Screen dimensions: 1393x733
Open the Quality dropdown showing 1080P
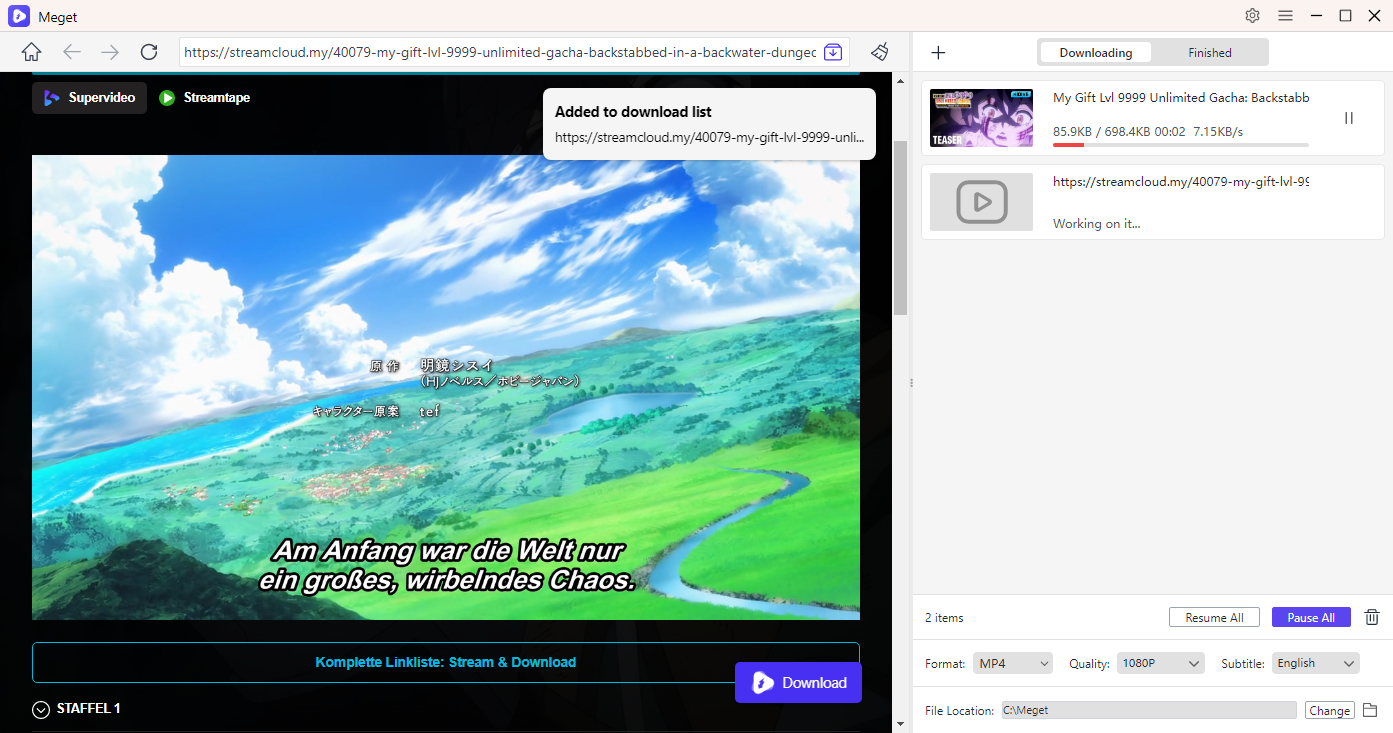(x=1160, y=663)
